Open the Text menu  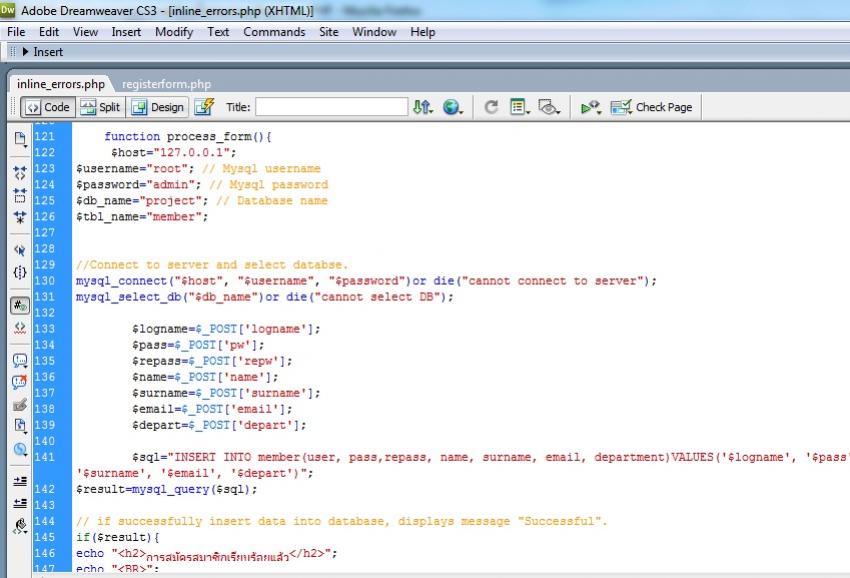[x=218, y=32]
